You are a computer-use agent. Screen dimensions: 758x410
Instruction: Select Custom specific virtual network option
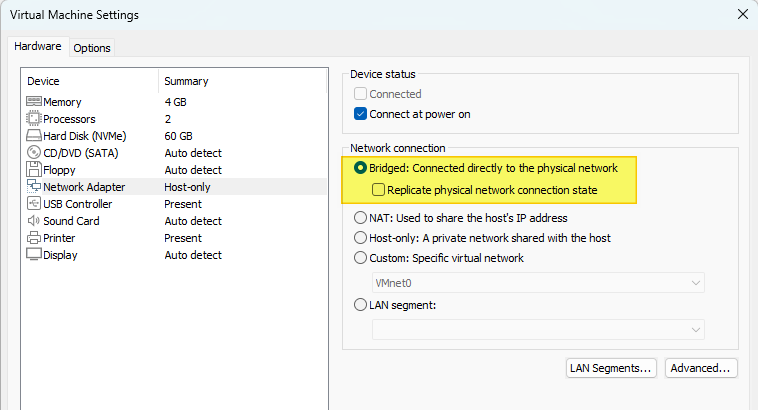coord(360,258)
